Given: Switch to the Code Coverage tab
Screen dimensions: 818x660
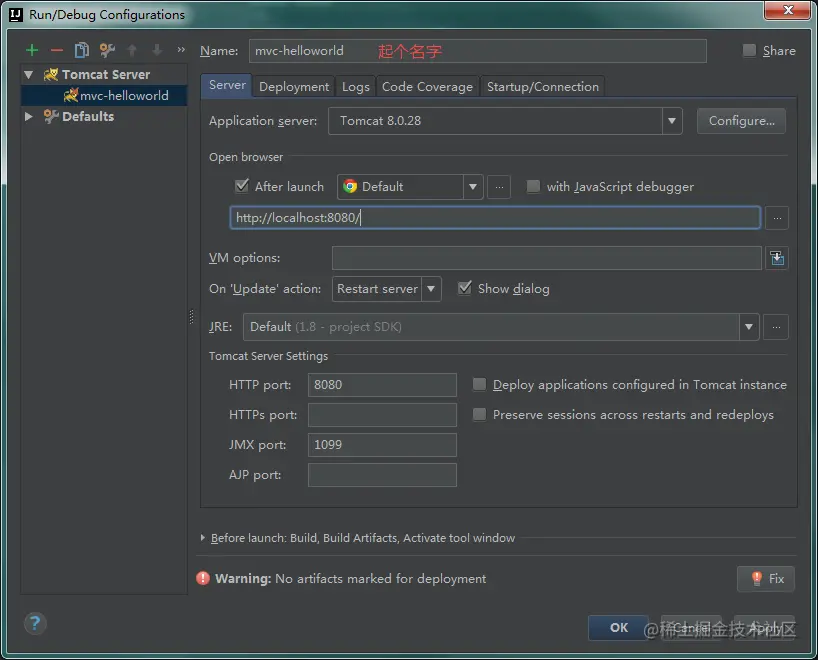Looking at the screenshot, I should click(427, 87).
